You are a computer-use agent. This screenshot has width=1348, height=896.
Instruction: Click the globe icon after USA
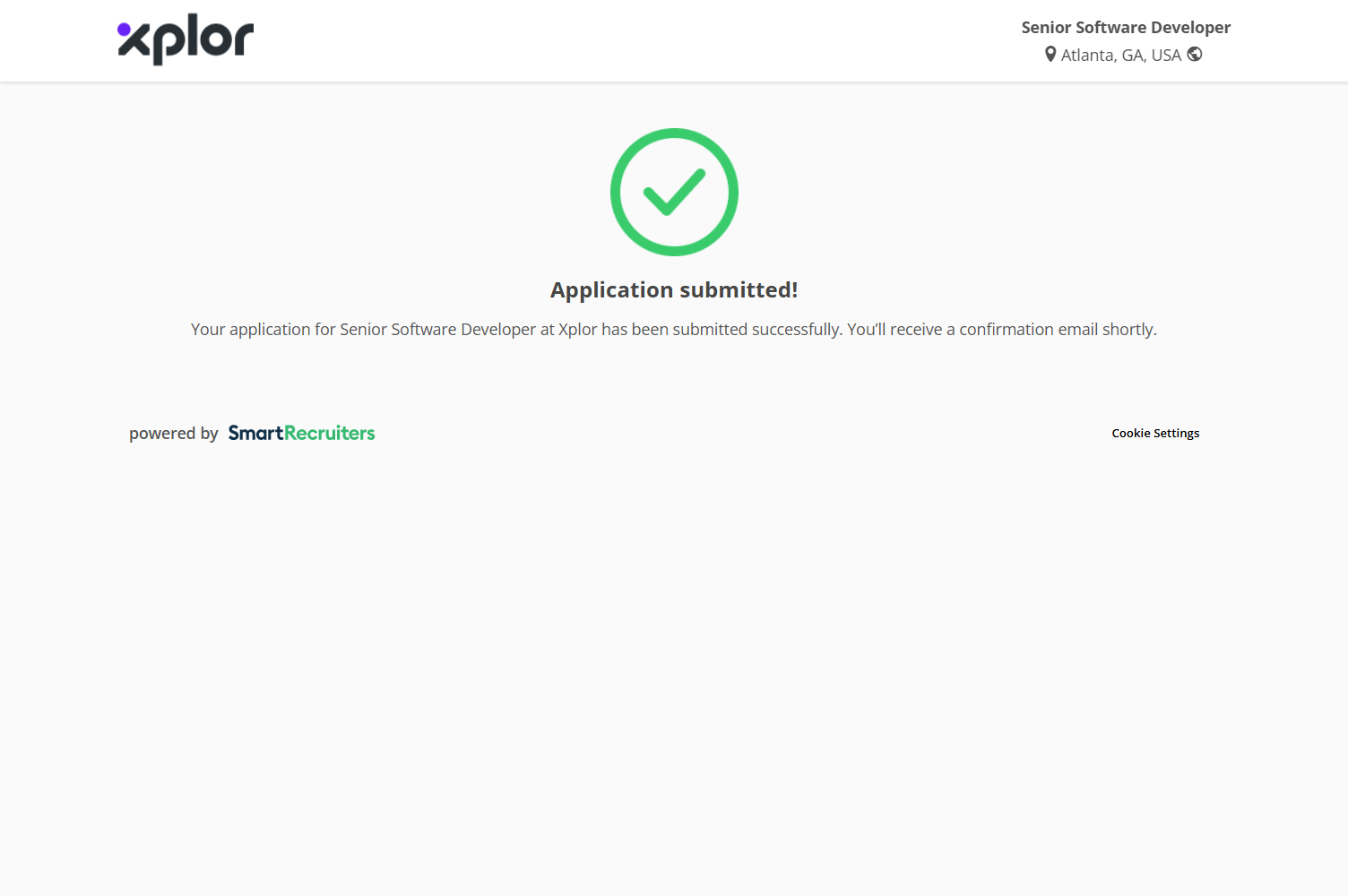[x=1195, y=55]
